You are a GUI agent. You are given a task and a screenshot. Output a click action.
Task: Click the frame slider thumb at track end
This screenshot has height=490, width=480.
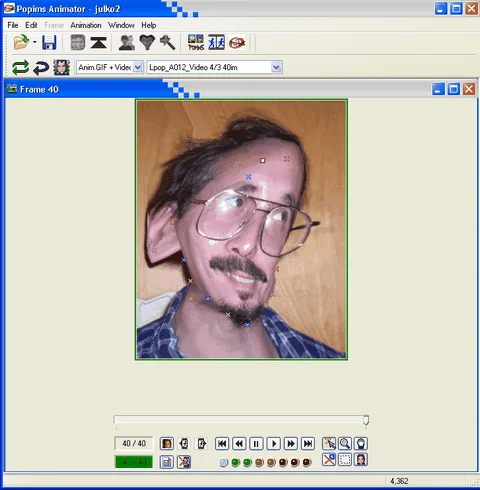tap(366, 420)
